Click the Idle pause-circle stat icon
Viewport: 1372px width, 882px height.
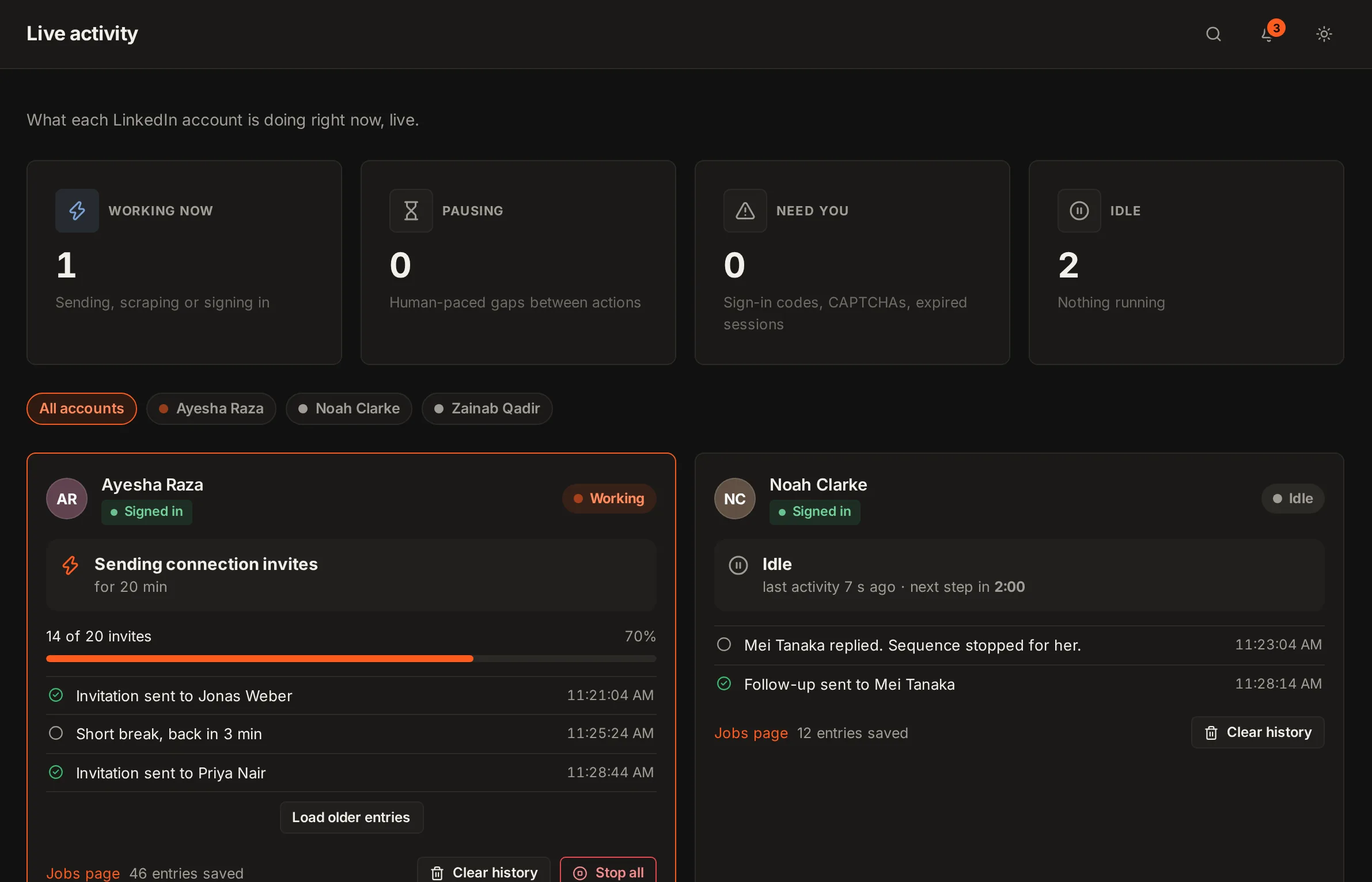1079,211
